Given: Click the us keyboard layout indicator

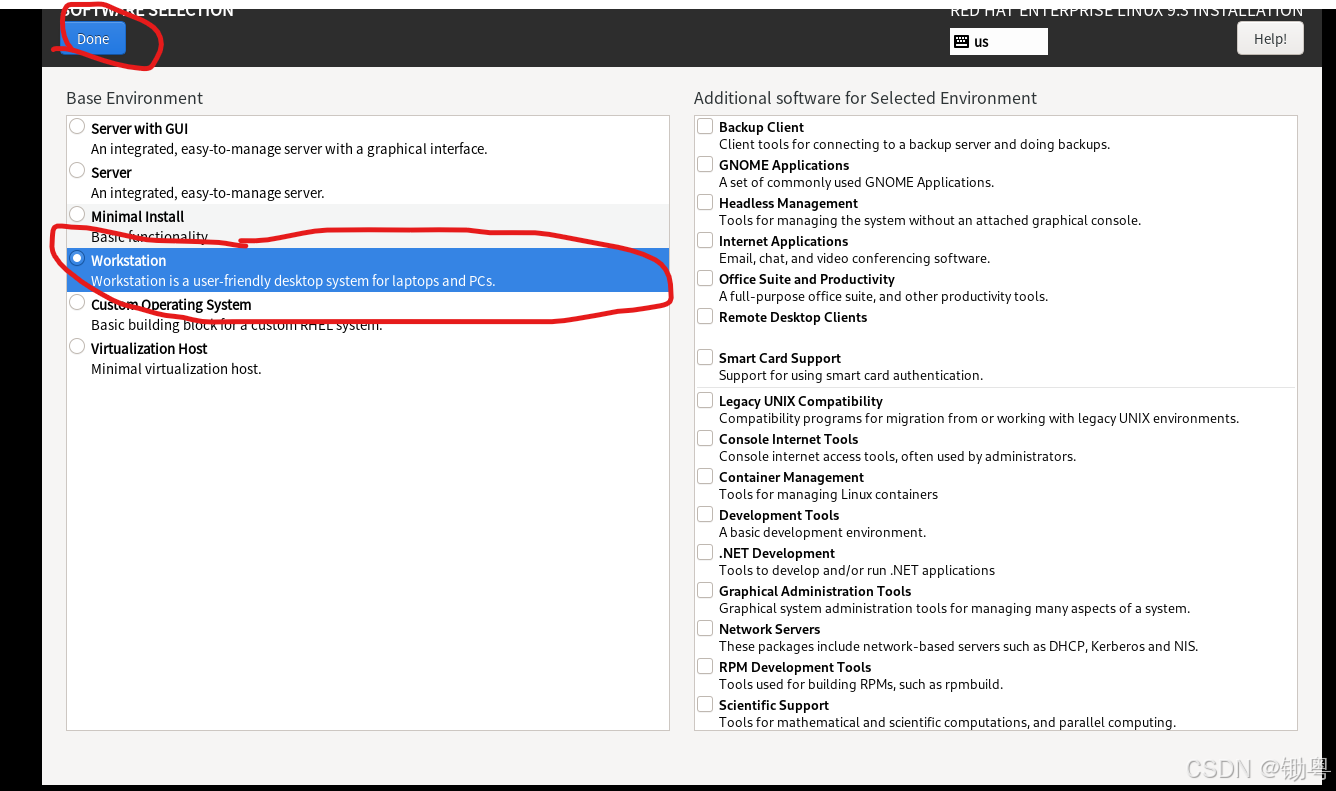Looking at the screenshot, I should click(x=998, y=41).
